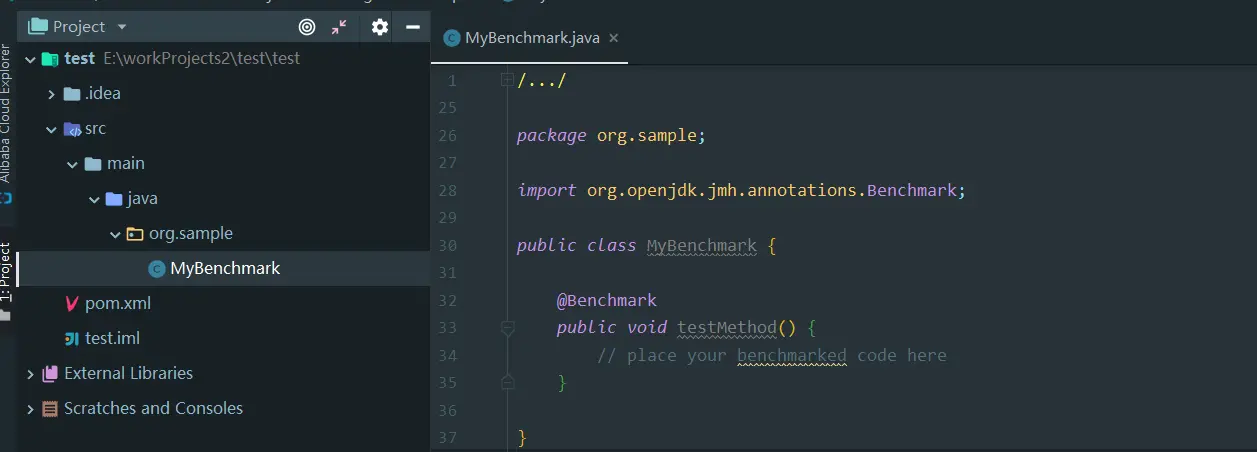Click the project path E:\workProjects2\test\test
1257x452 pixels.
tap(202, 58)
